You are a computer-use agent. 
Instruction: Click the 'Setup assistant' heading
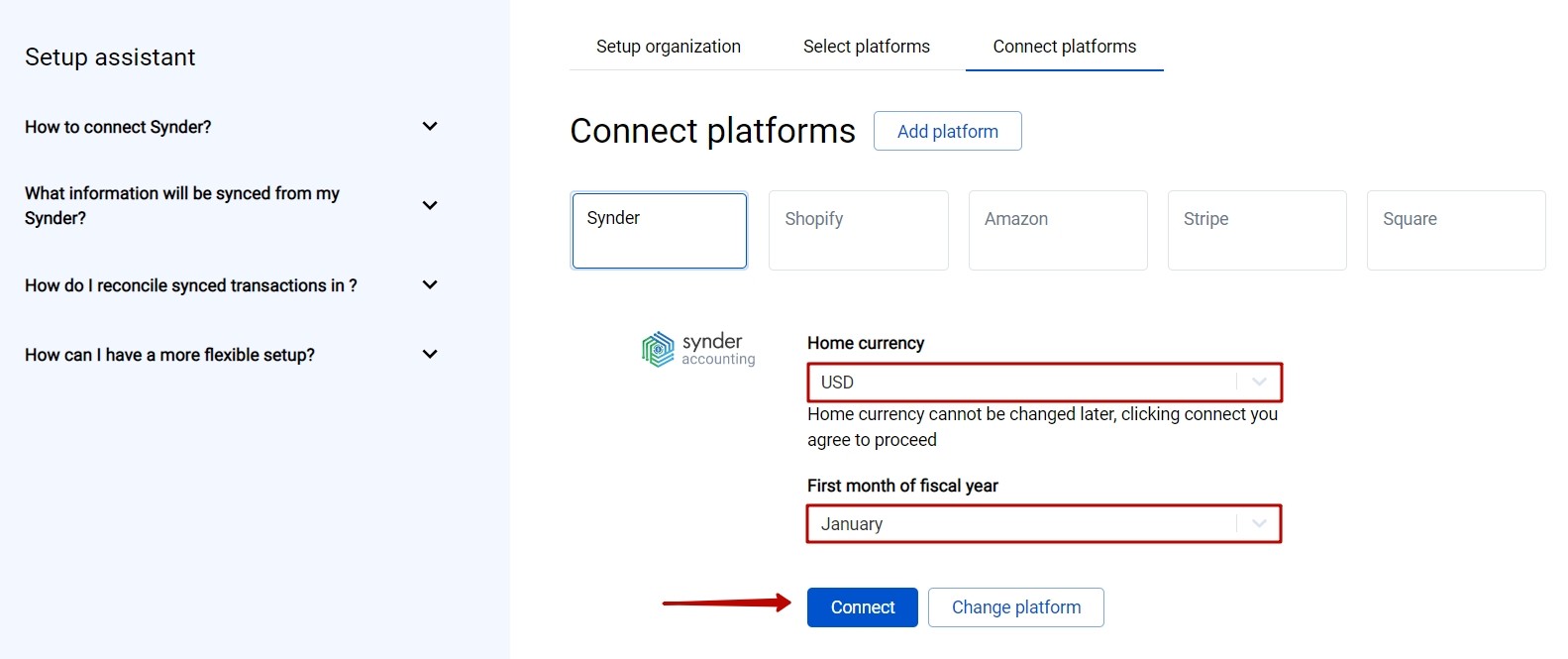click(x=110, y=57)
